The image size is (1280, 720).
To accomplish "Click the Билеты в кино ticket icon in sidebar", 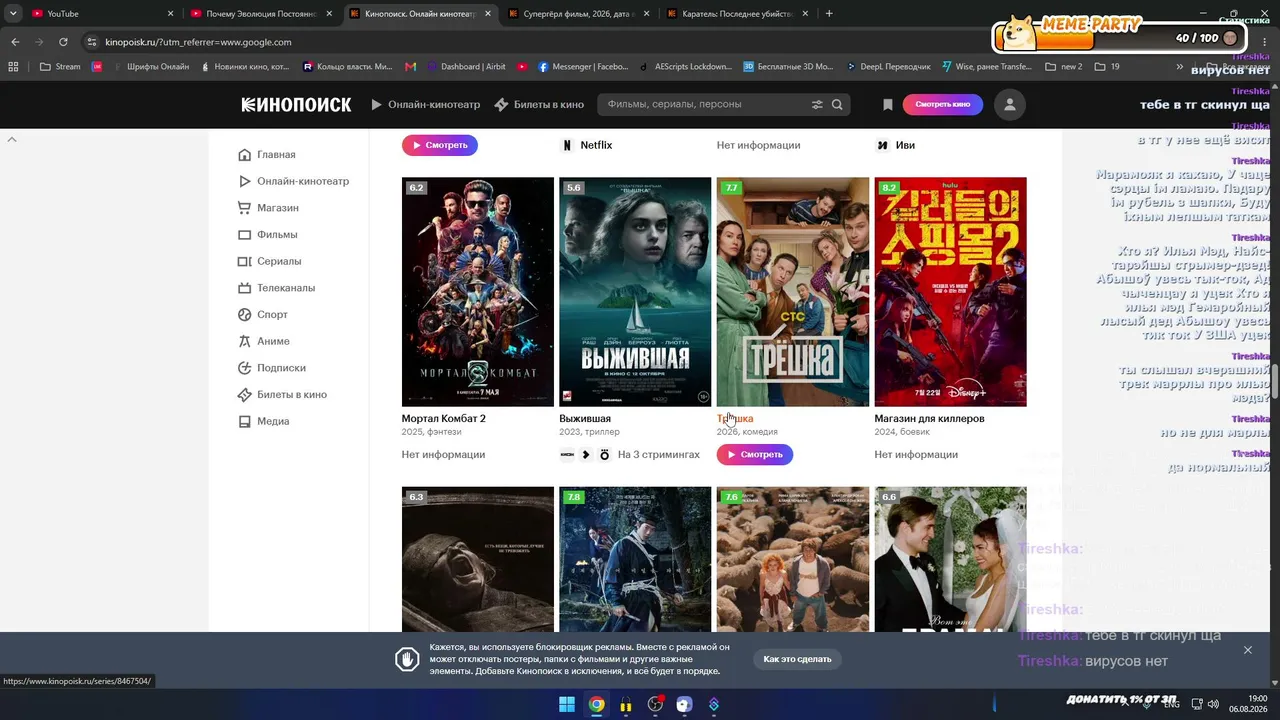I will click(244, 395).
